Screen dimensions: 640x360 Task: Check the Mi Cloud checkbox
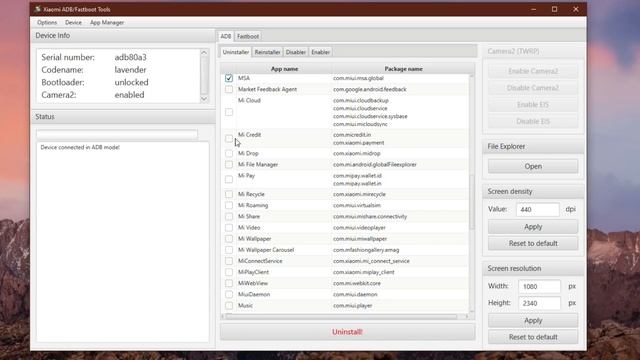coord(229,112)
